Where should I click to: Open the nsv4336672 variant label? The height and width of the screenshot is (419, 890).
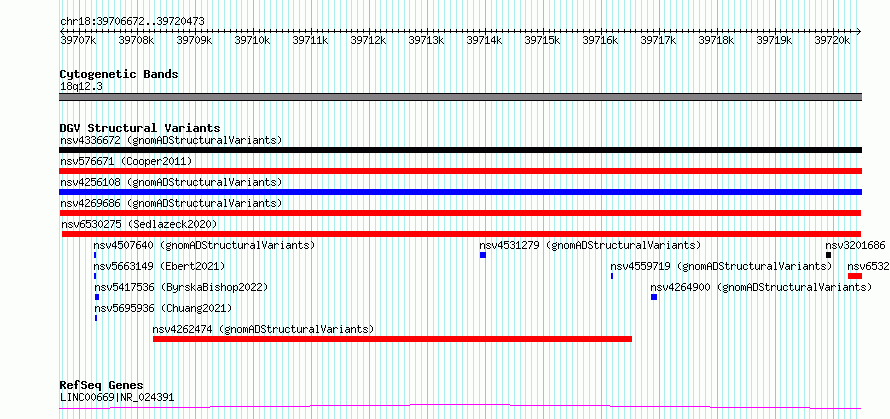(171, 140)
